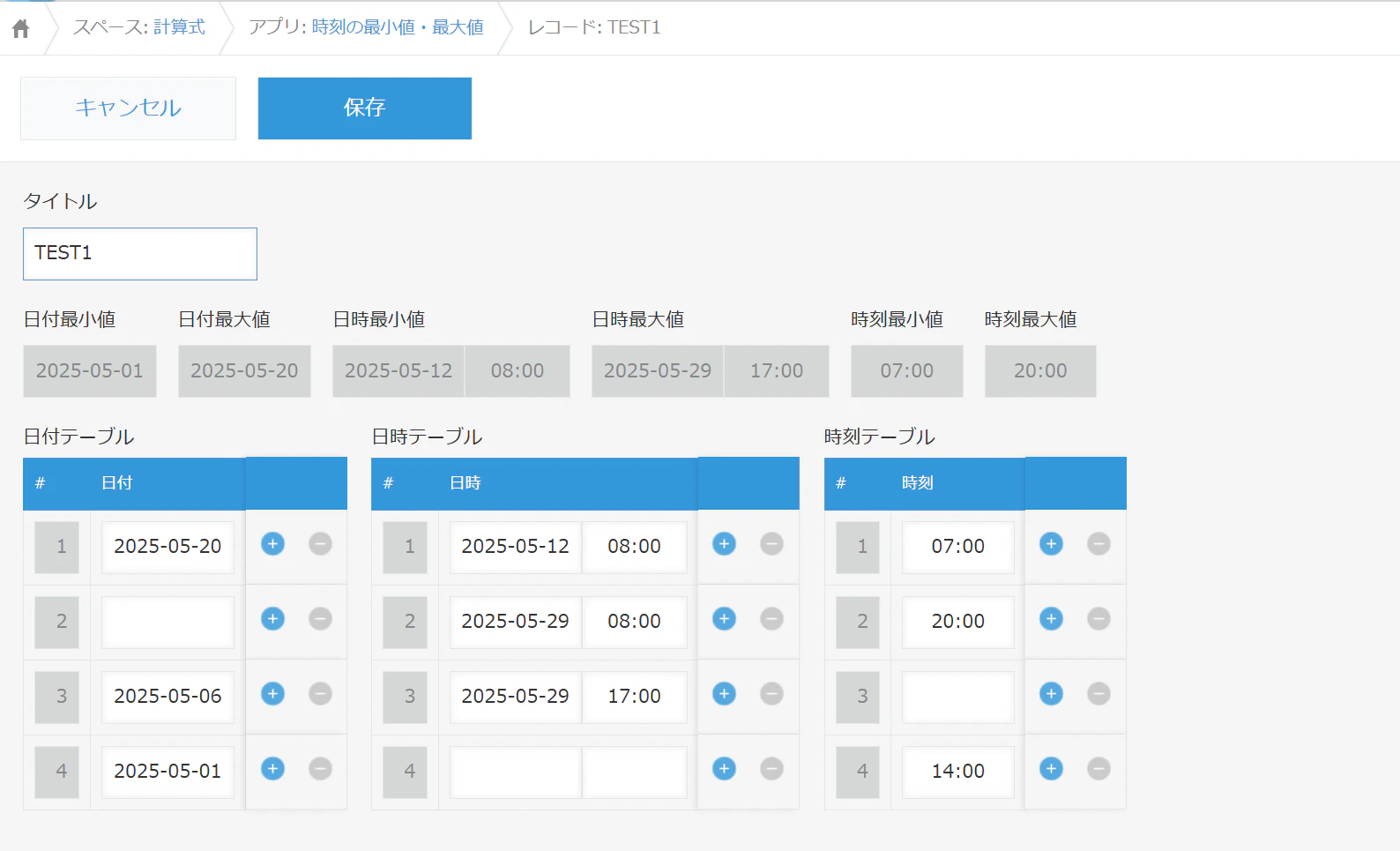Remove the 2025-05-20 row from date table
This screenshot has width=1400, height=851.
320,544
